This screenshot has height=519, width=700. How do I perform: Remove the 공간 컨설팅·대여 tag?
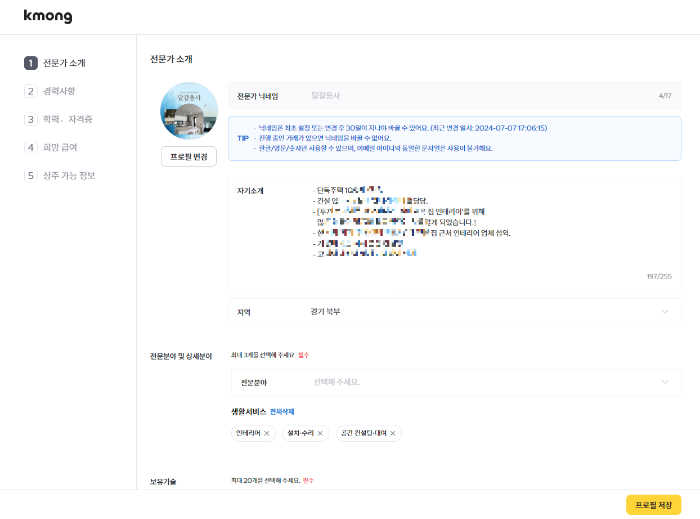(392, 433)
